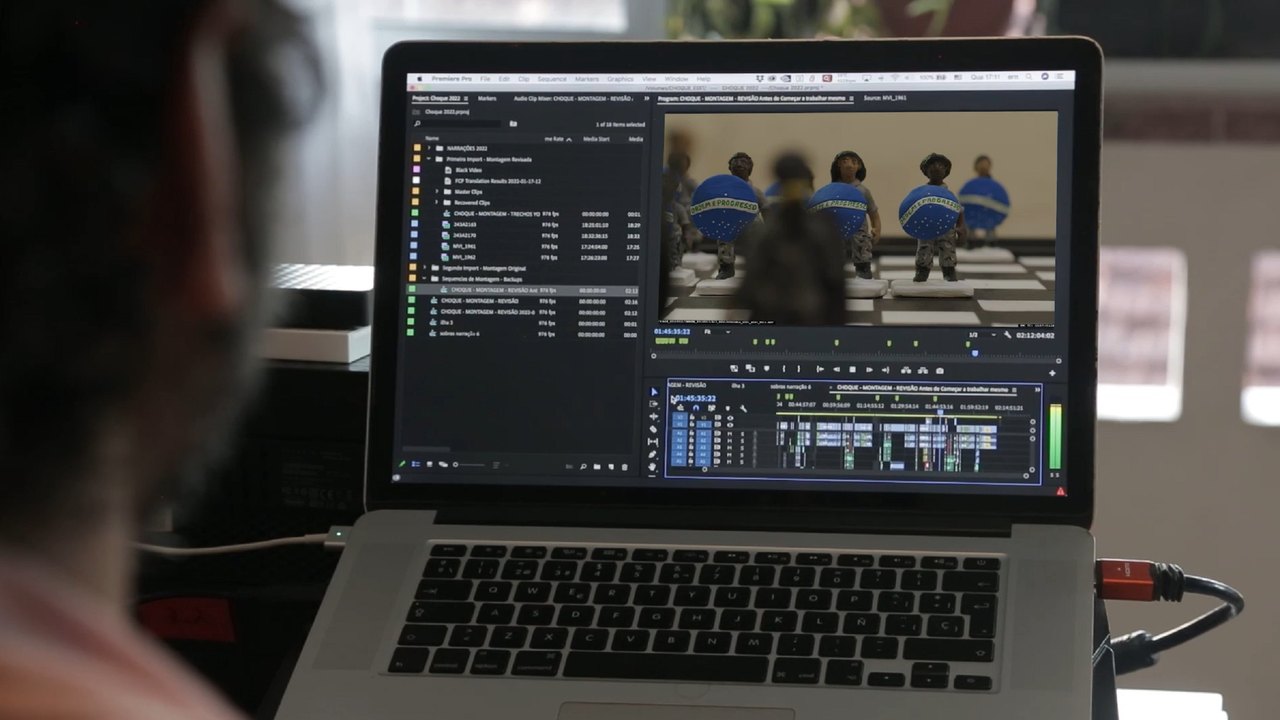Open the Sequence menu

pyautogui.click(x=551, y=79)
